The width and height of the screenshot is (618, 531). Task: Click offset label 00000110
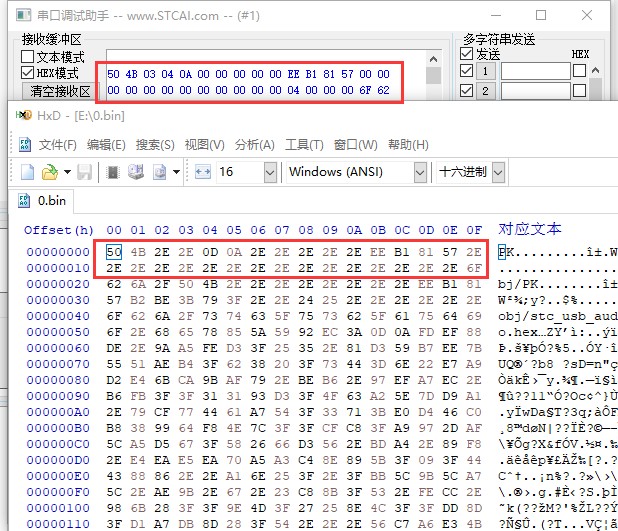click(58, 524)
